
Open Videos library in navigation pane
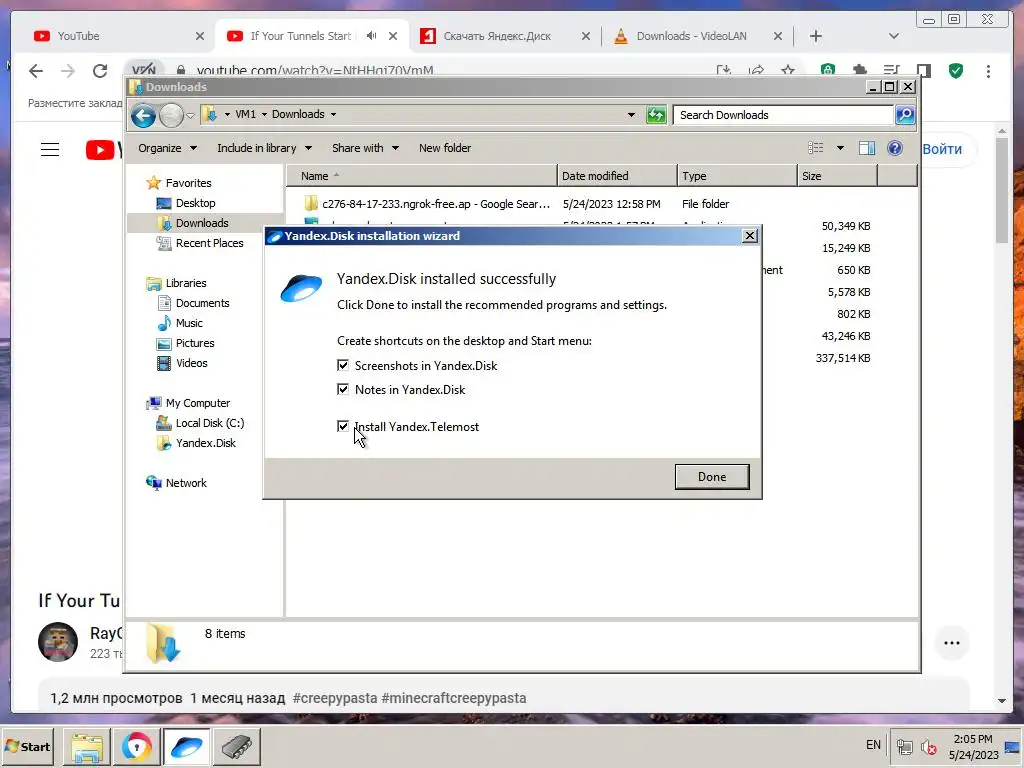point(191,363)
